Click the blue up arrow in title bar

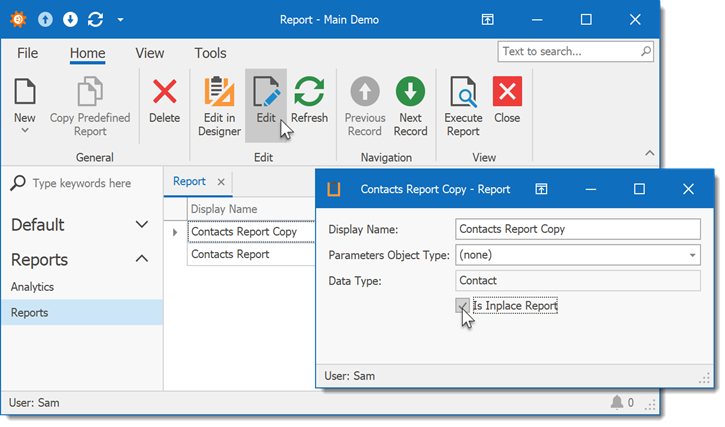point(45,19)
